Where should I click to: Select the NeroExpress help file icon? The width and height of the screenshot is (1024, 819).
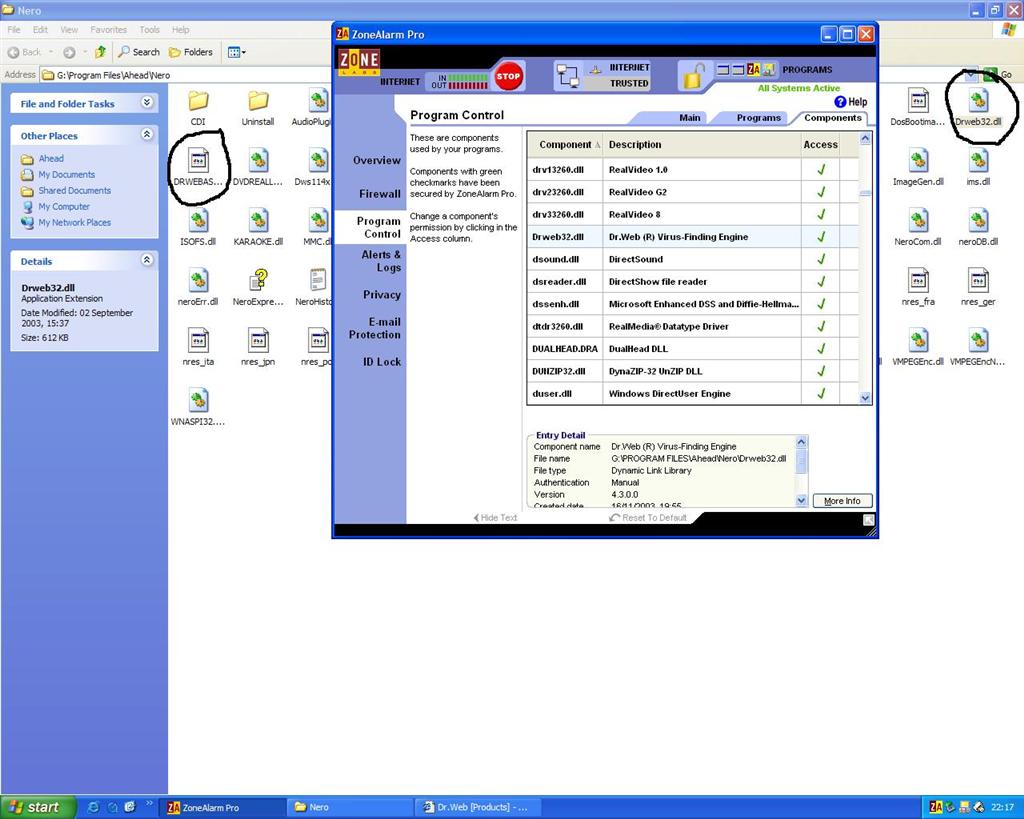[258, 281]
